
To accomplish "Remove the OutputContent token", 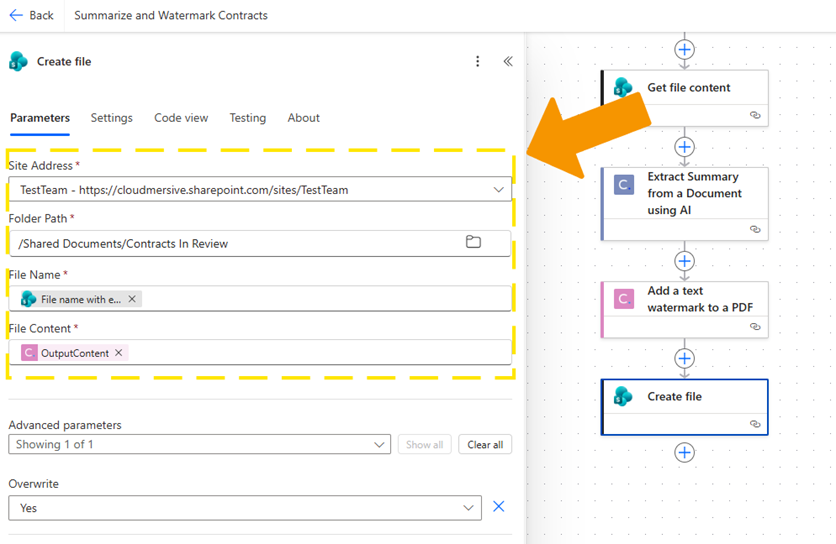I will 118,353.
